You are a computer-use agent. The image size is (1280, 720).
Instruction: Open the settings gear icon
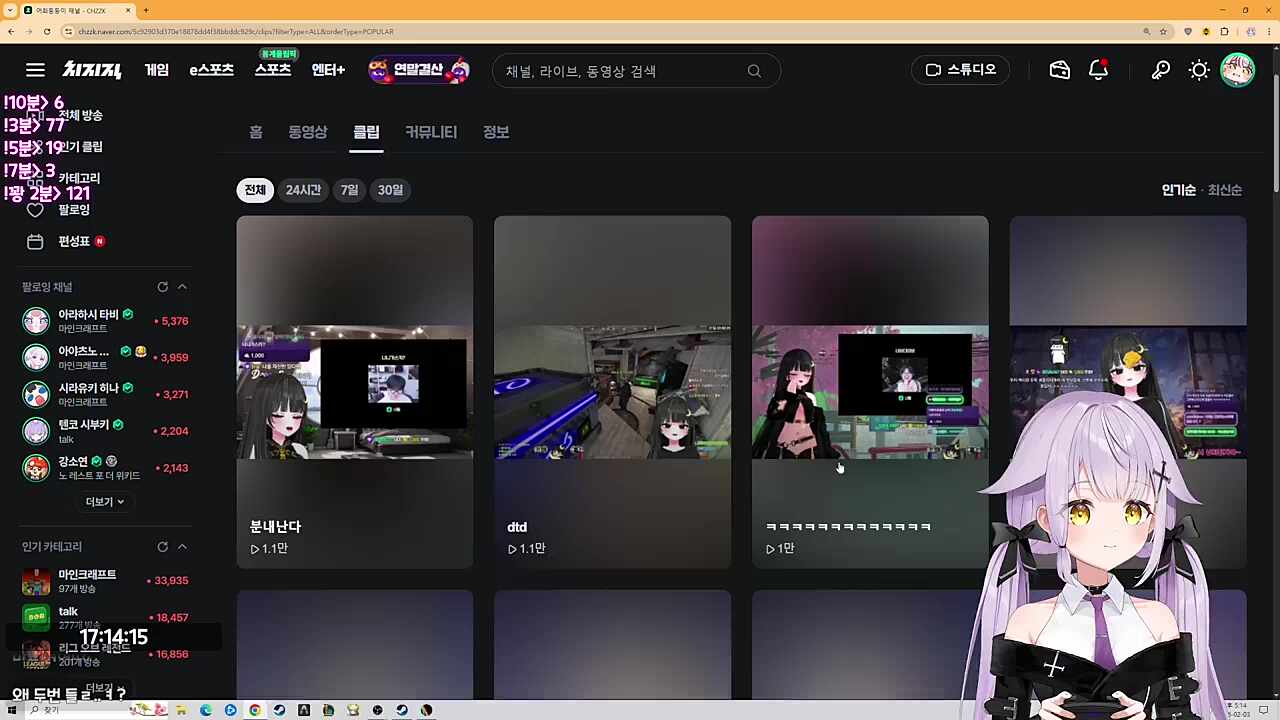tap(1199, 70)
